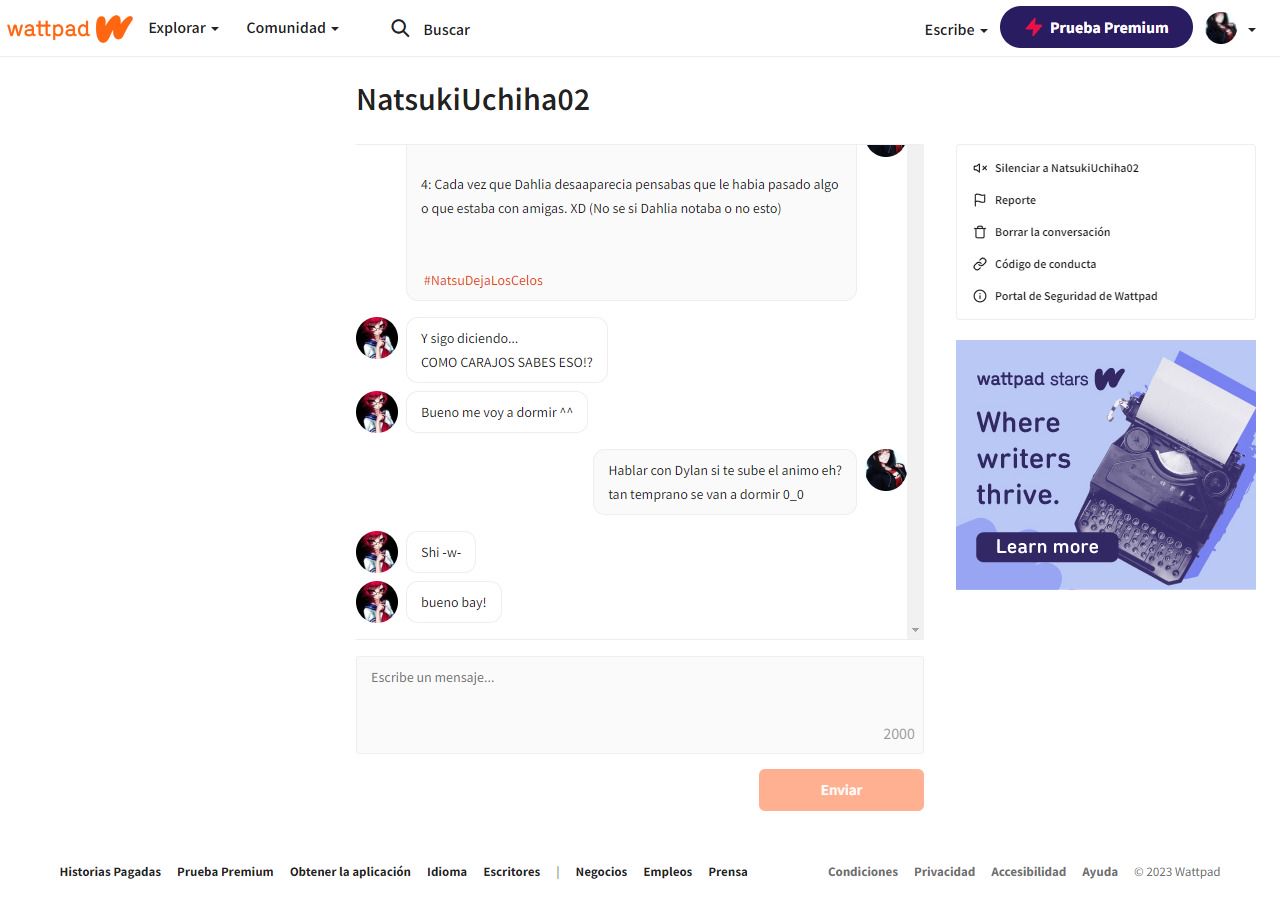Expand the Explorar dropdown menu
This screenshot has height=913, width=1280.
pyautogui.click(x=183, y=28)
